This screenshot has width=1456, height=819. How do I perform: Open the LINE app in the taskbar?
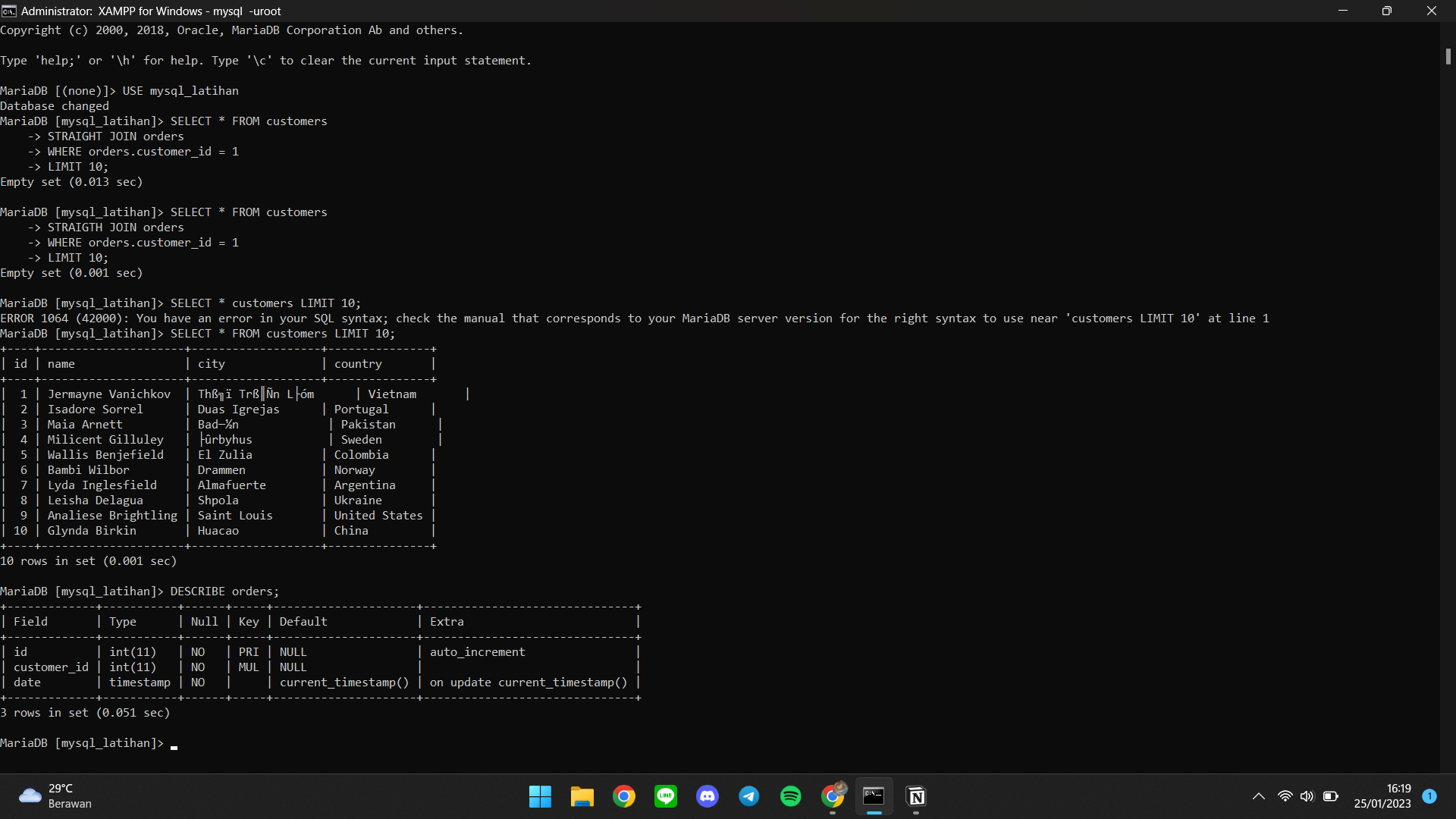tap(666, 796)
